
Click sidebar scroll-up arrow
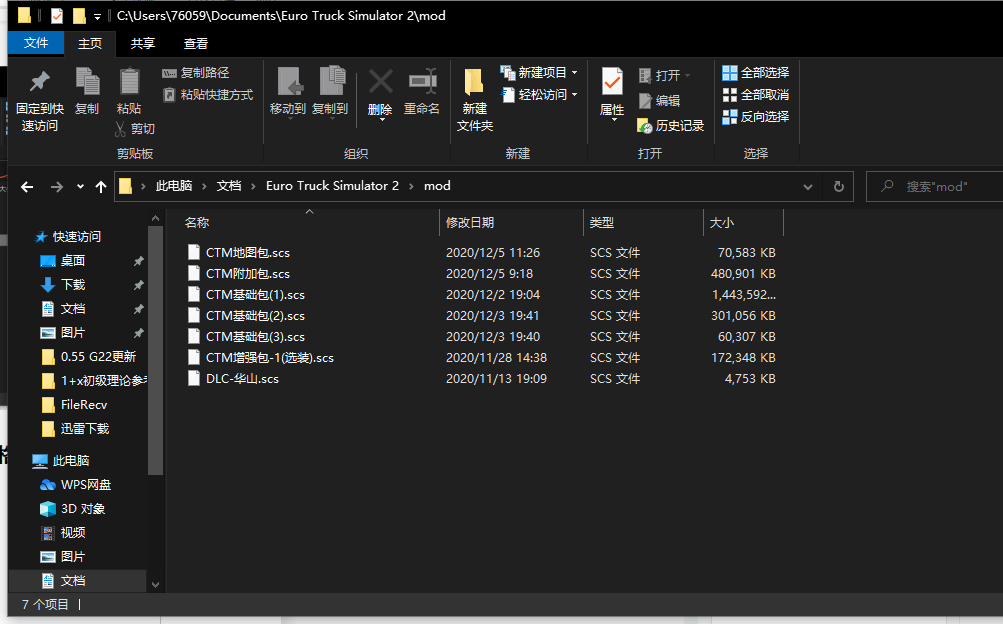(x=155, y=219)
